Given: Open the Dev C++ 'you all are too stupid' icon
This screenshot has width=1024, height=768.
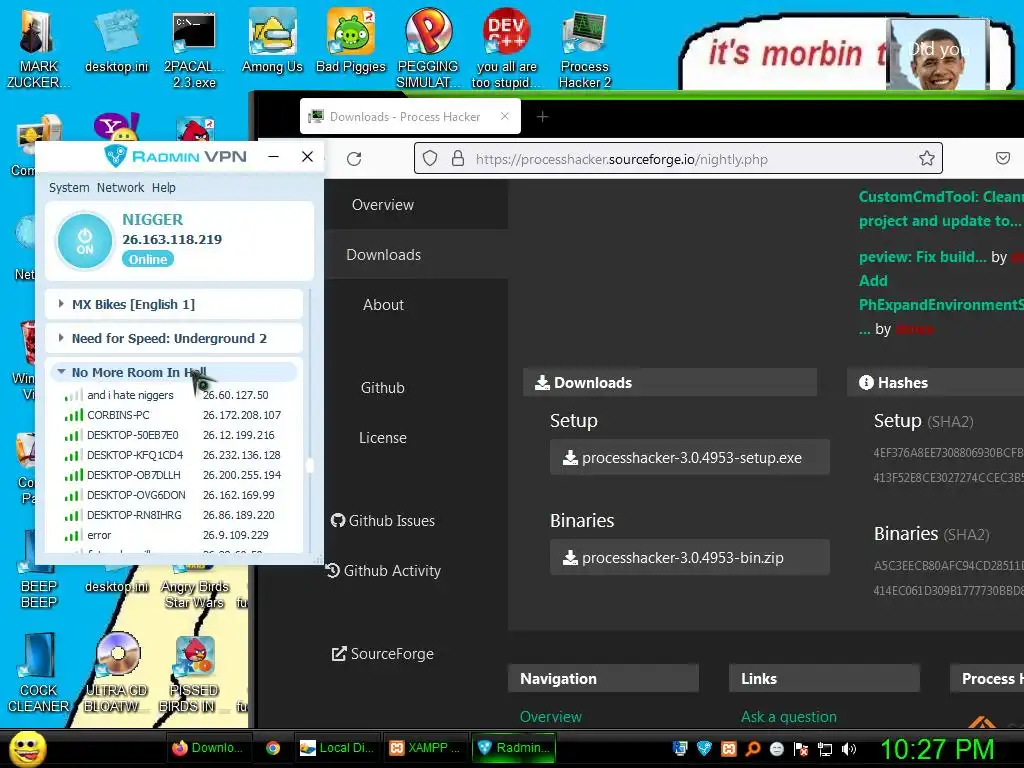Looking at the screenshot, I should pyautogui.click(x=506, y=48).
